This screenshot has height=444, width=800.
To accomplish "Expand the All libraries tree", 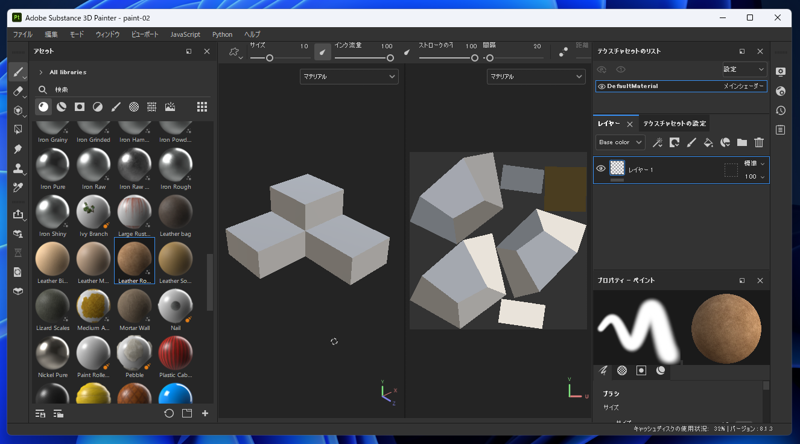I will [x=41, y=72].
